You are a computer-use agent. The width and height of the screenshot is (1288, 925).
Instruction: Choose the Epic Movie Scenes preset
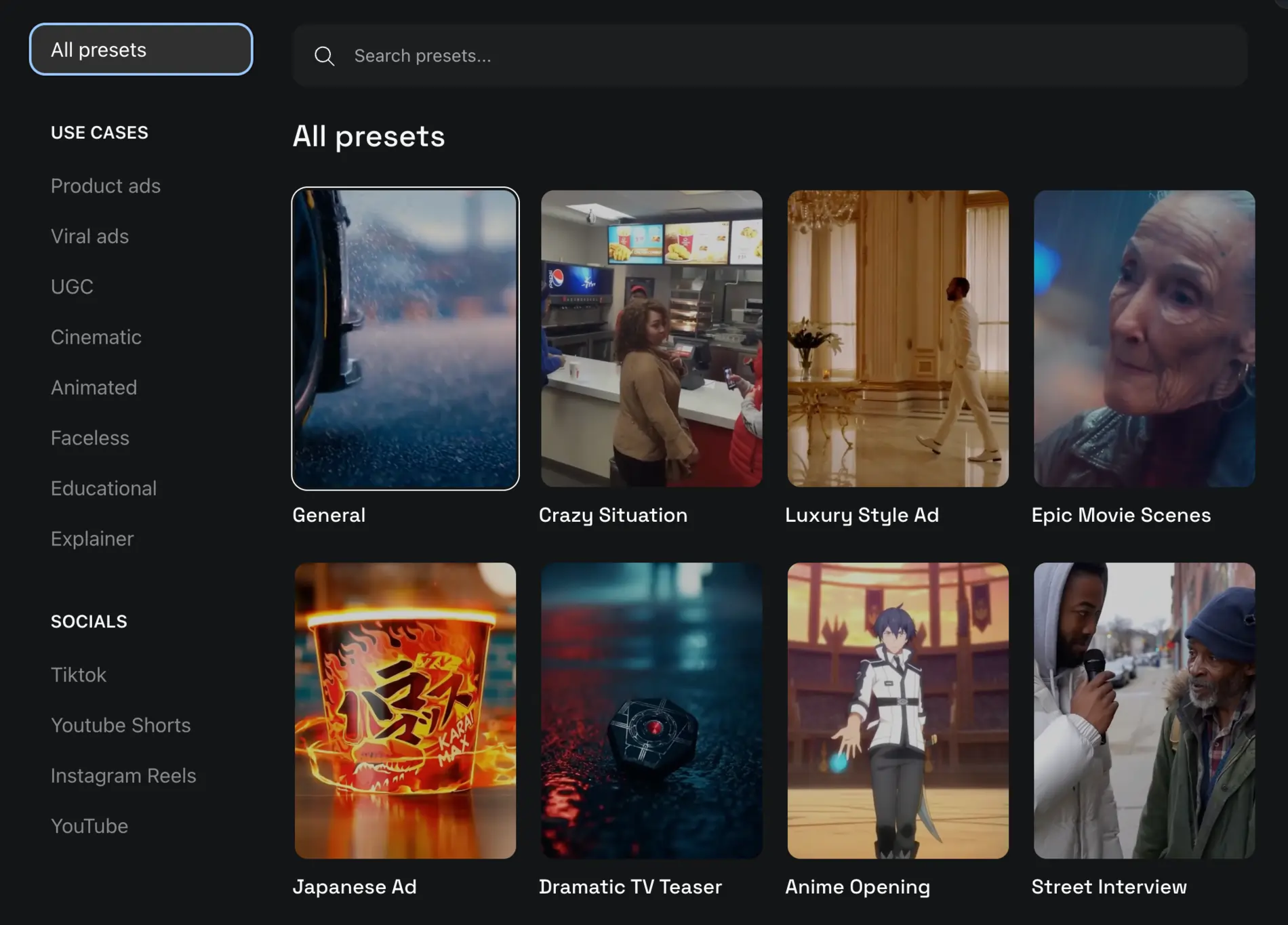tap(1144, 339)
